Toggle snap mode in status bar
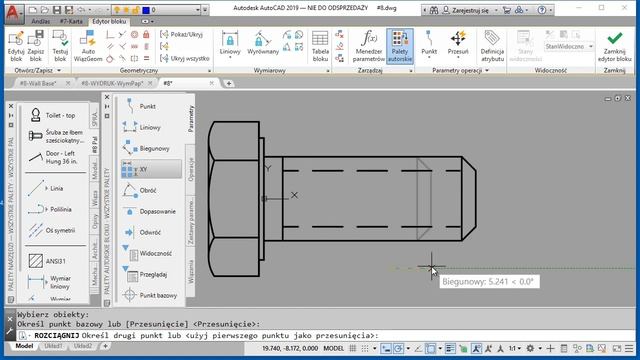640x360 pixels. pos(364,349)
